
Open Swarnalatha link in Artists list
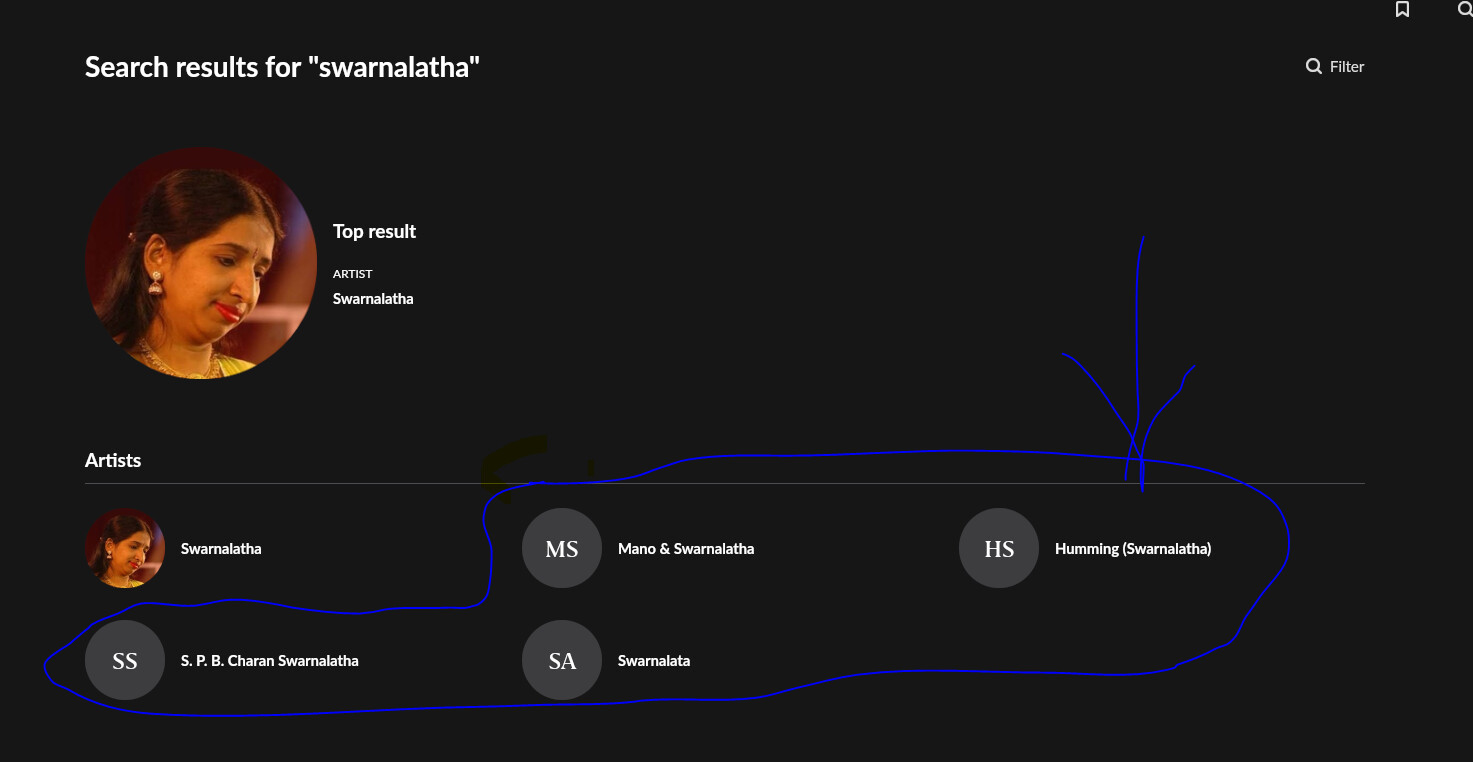221,549
